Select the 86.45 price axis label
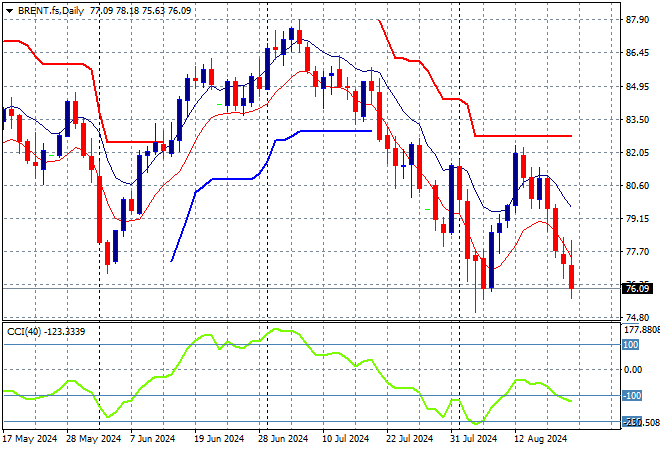 click(637, 53)
